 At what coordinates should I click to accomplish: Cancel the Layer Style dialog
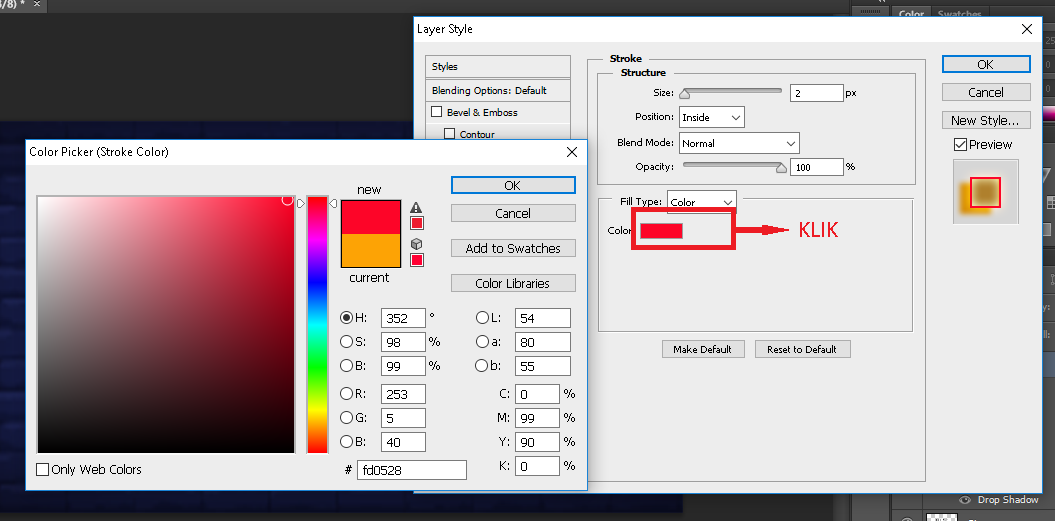pyautogui.click(x=986, y=92)
